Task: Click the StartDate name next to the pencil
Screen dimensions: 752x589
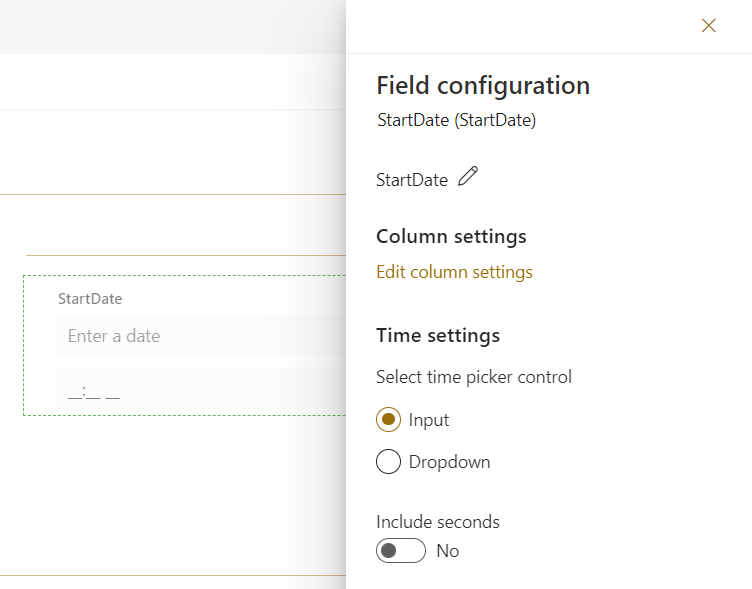Action: coord(412,180)
